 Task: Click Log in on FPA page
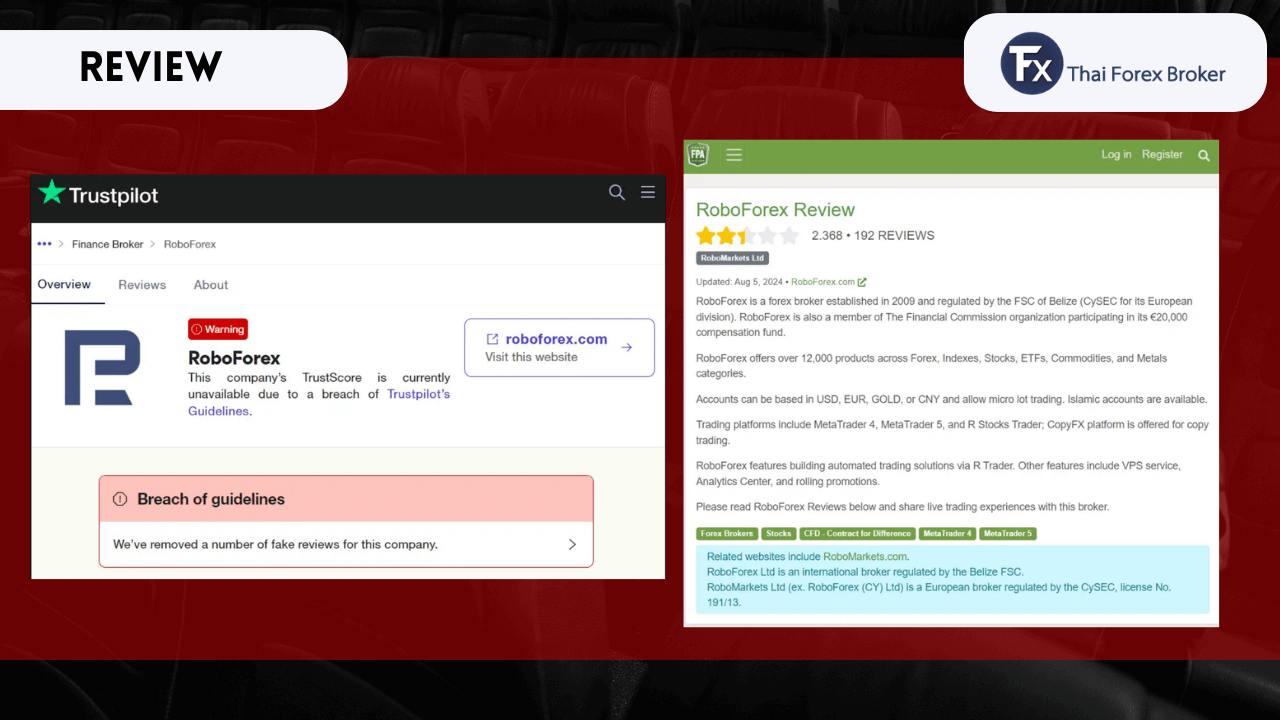[1116, 155]
